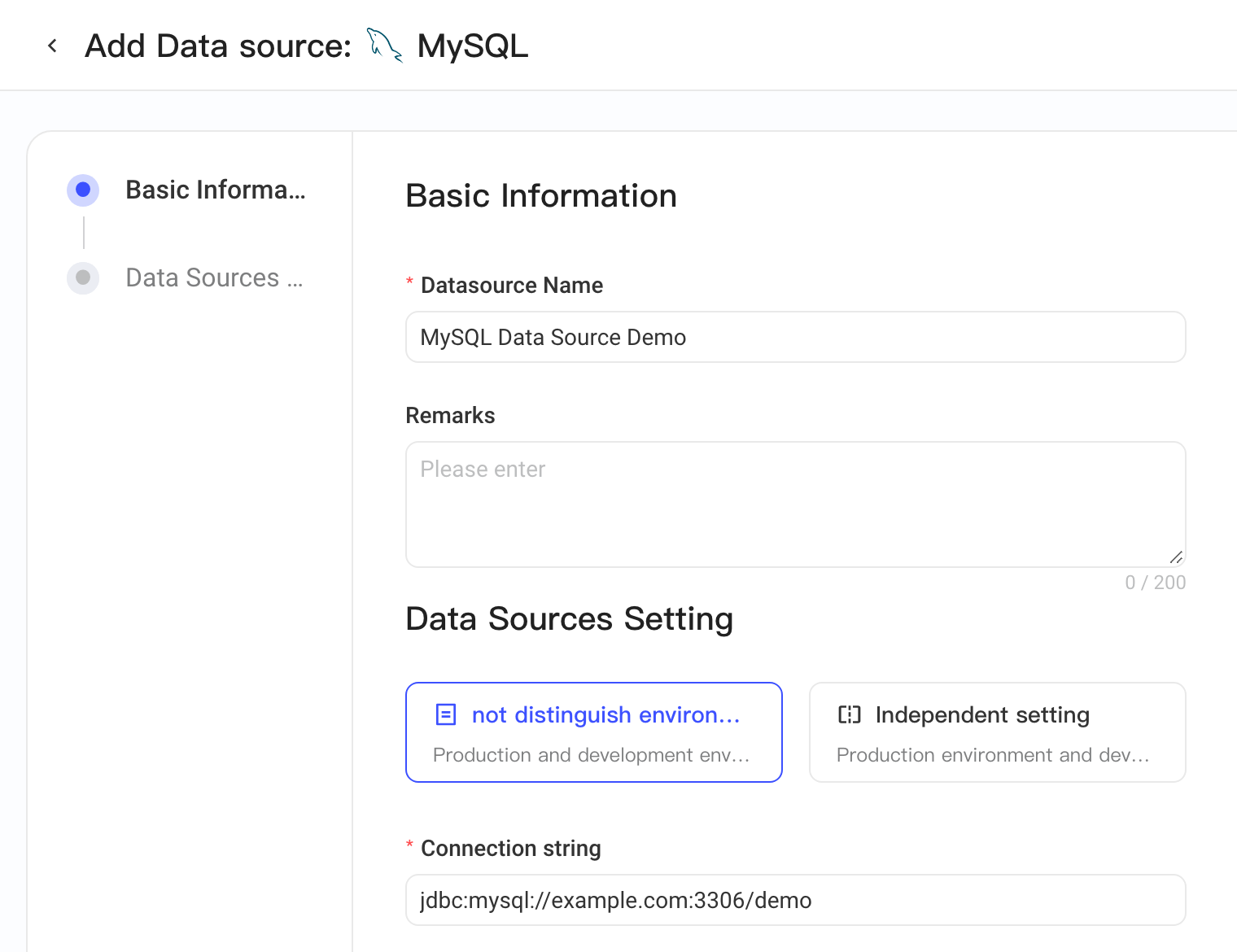Click into the Remarks text area
The height and width of the screenshot is (952, 1237).
[796, 504]
